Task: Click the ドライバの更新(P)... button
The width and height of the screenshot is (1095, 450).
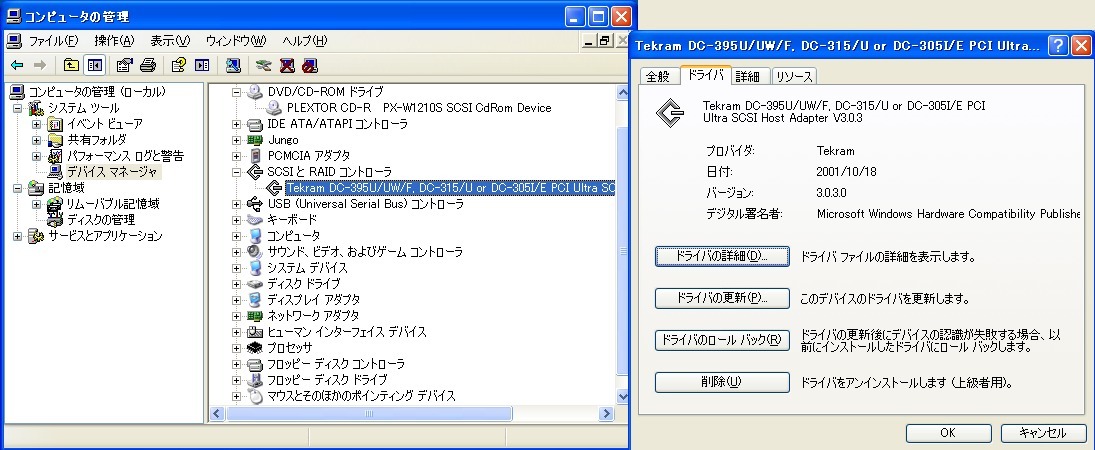Action: pos(722,298)
